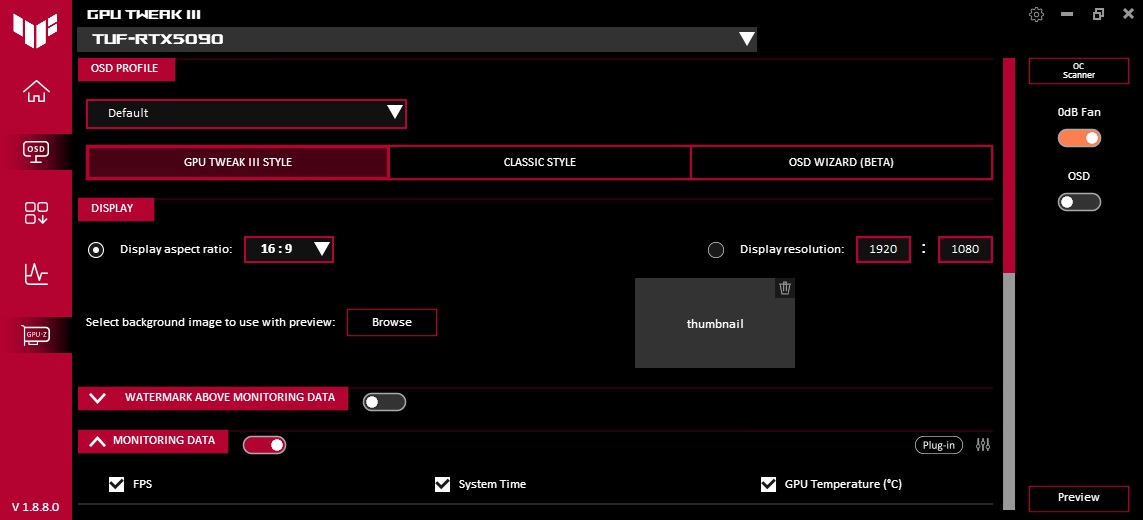Uncheck GPU Temperature (°C) checkbox
This screenshot has width=1143, height=520.
768,484
